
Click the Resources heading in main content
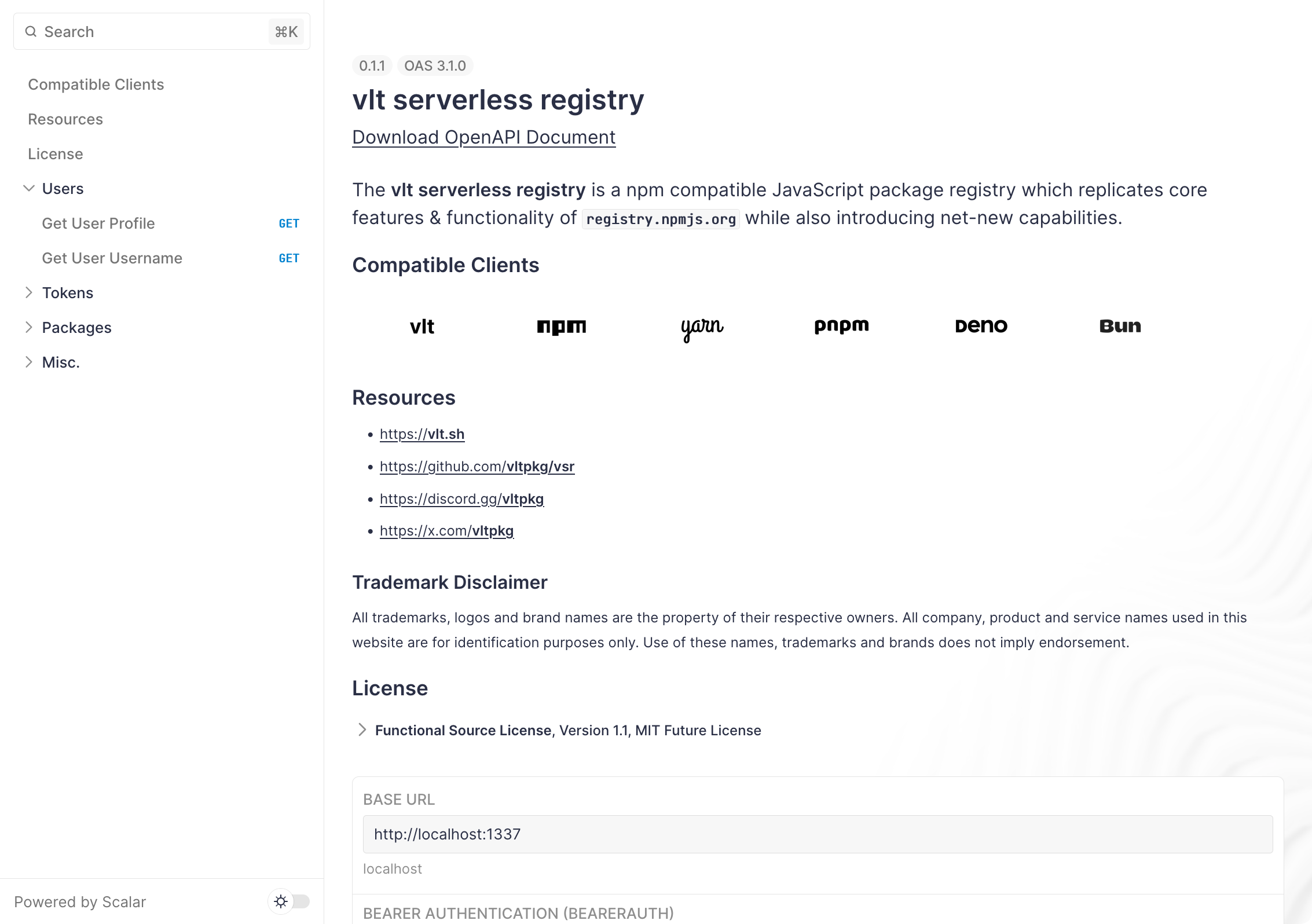coord(404,398)
